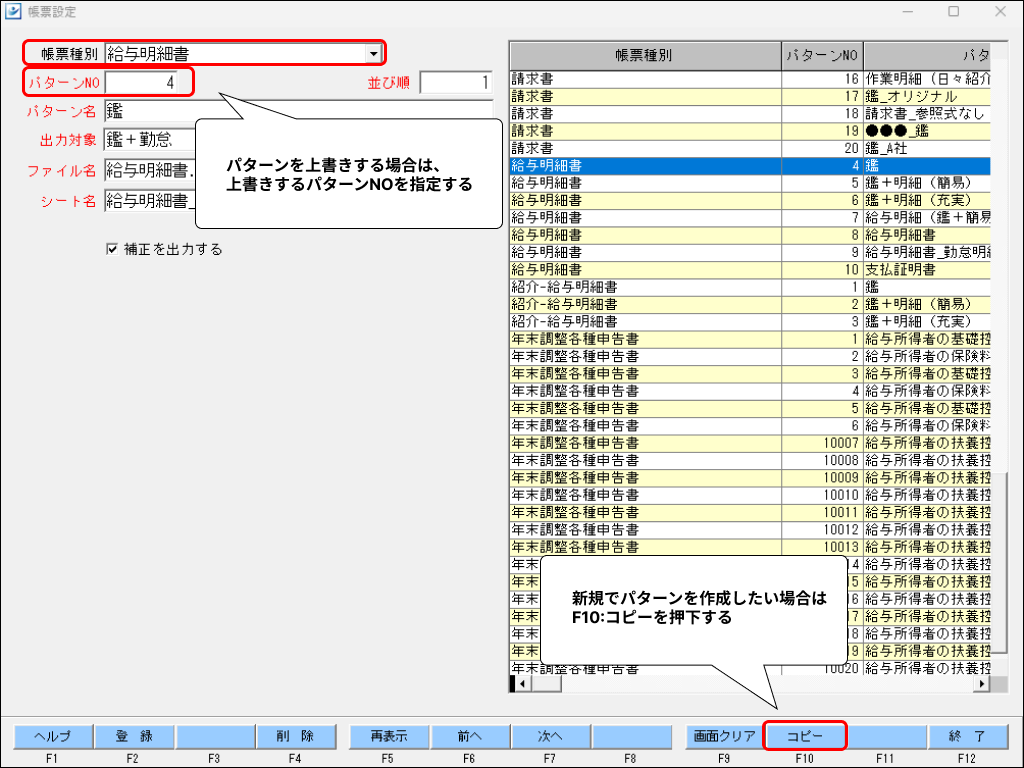This screenshot has height=768, width=1024.
Task: Open the 帳票種別 dropdown arrow
Action: tap(374, 54)
